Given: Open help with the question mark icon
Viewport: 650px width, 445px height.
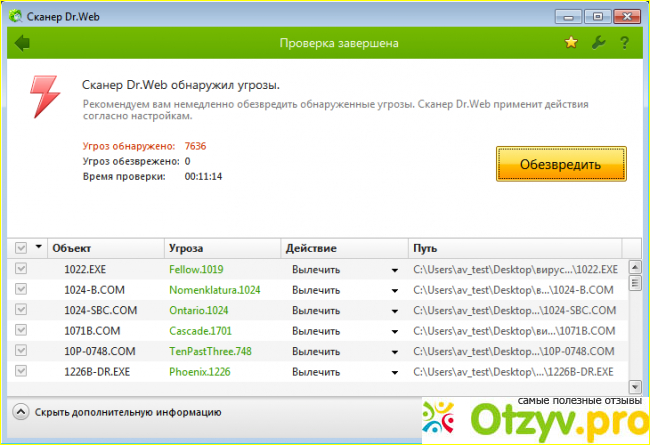Looking at the screenshot, I should (x=625, y=43).
